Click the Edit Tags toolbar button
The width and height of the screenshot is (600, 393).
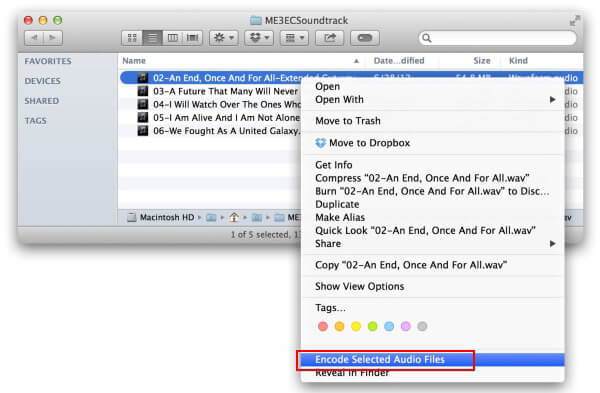(x=364, y=38)
